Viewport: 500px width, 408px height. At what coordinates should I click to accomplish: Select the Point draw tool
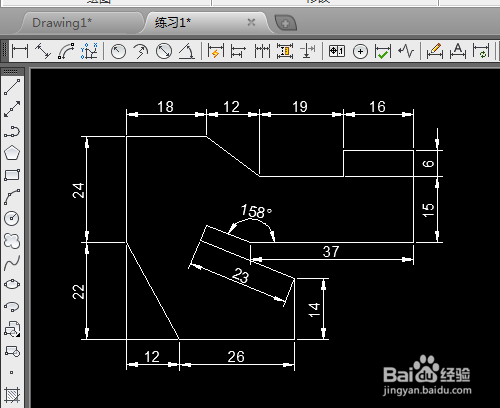tap(12, 372)
